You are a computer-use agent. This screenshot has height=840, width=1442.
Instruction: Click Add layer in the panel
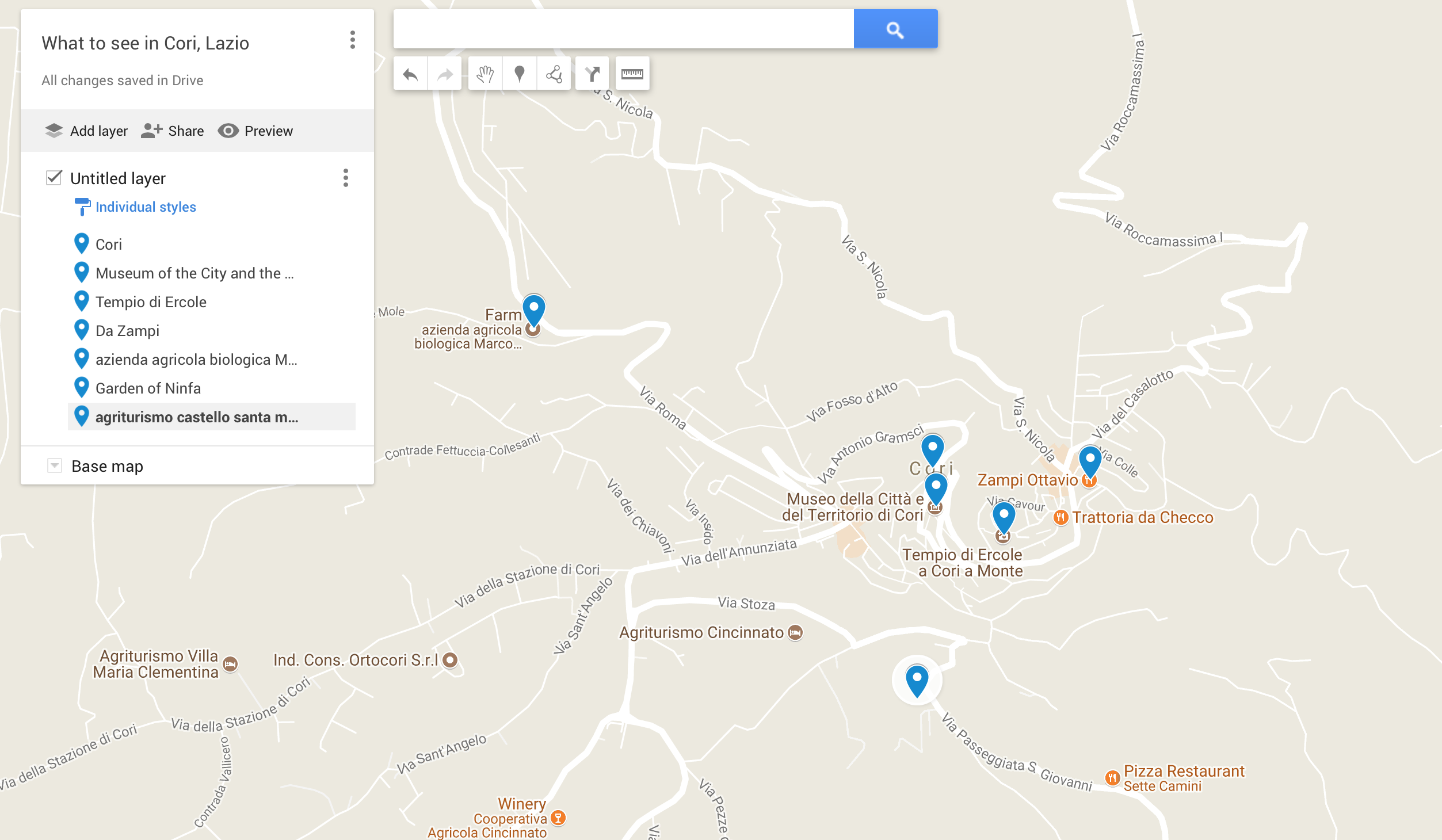(x=86, y=131)
